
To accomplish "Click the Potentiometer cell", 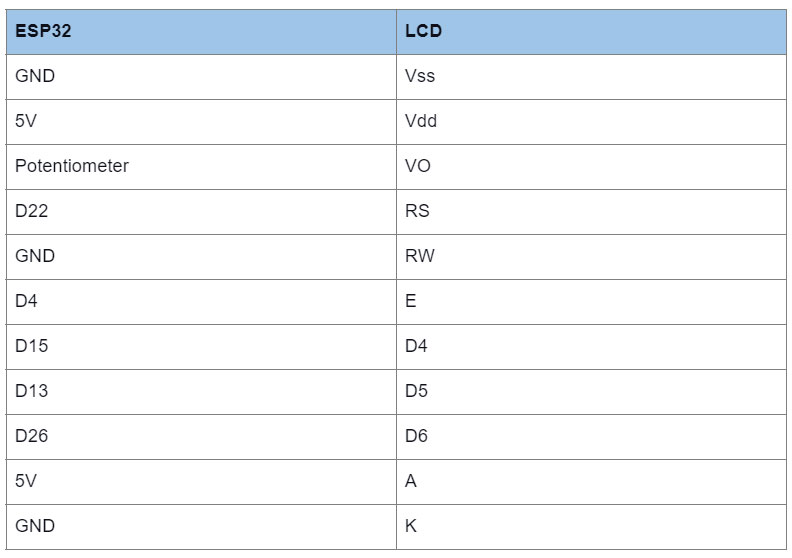I will click(x=201, y=167).
